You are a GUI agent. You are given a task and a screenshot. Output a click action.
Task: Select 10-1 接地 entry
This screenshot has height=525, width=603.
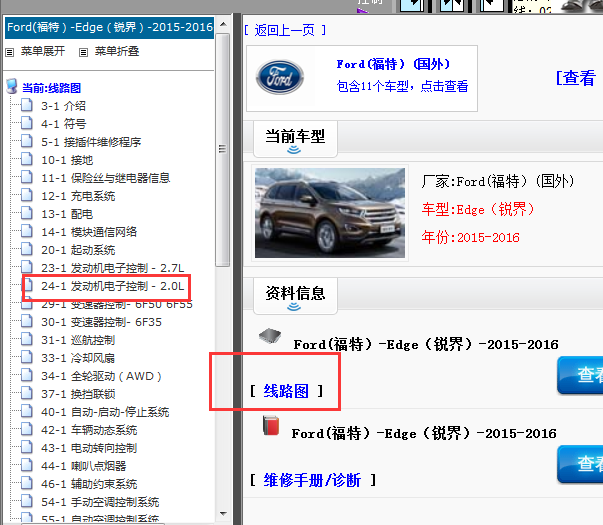tap(67, 160)
